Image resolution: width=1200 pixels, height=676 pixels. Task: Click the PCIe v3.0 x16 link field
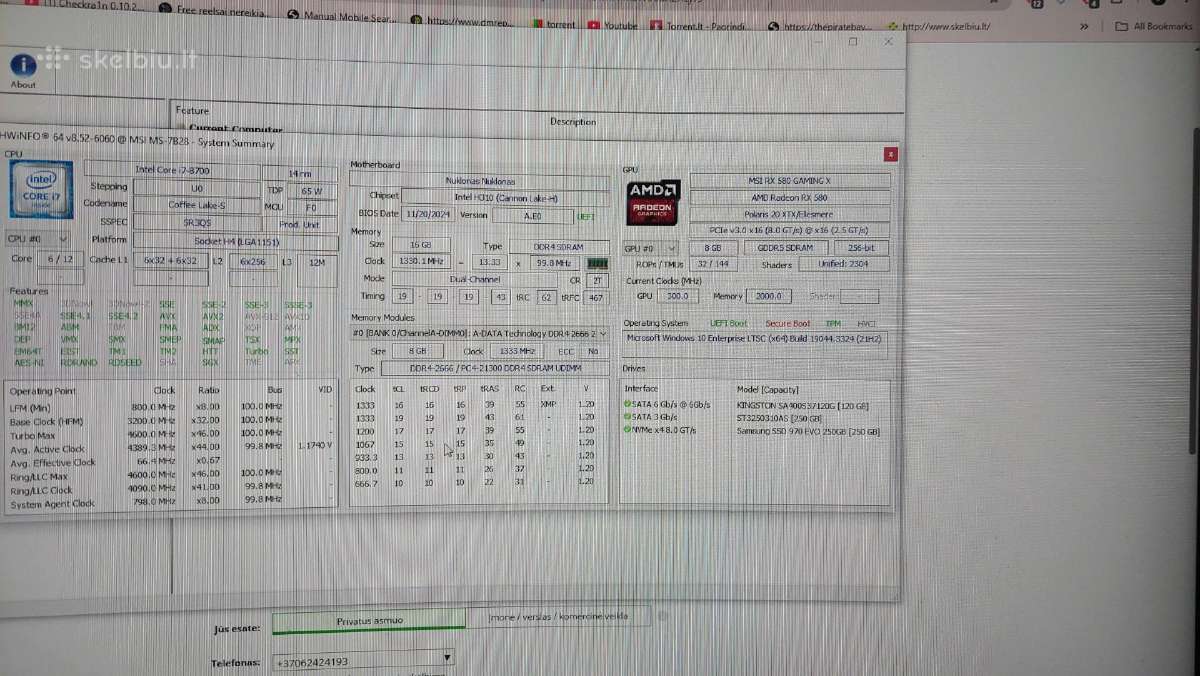tap(790, 230)
